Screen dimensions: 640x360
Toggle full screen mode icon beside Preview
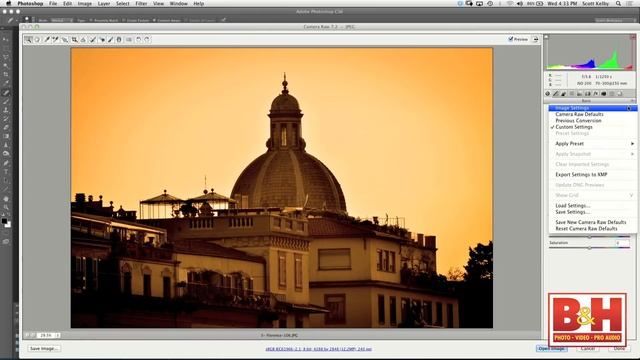535,39
